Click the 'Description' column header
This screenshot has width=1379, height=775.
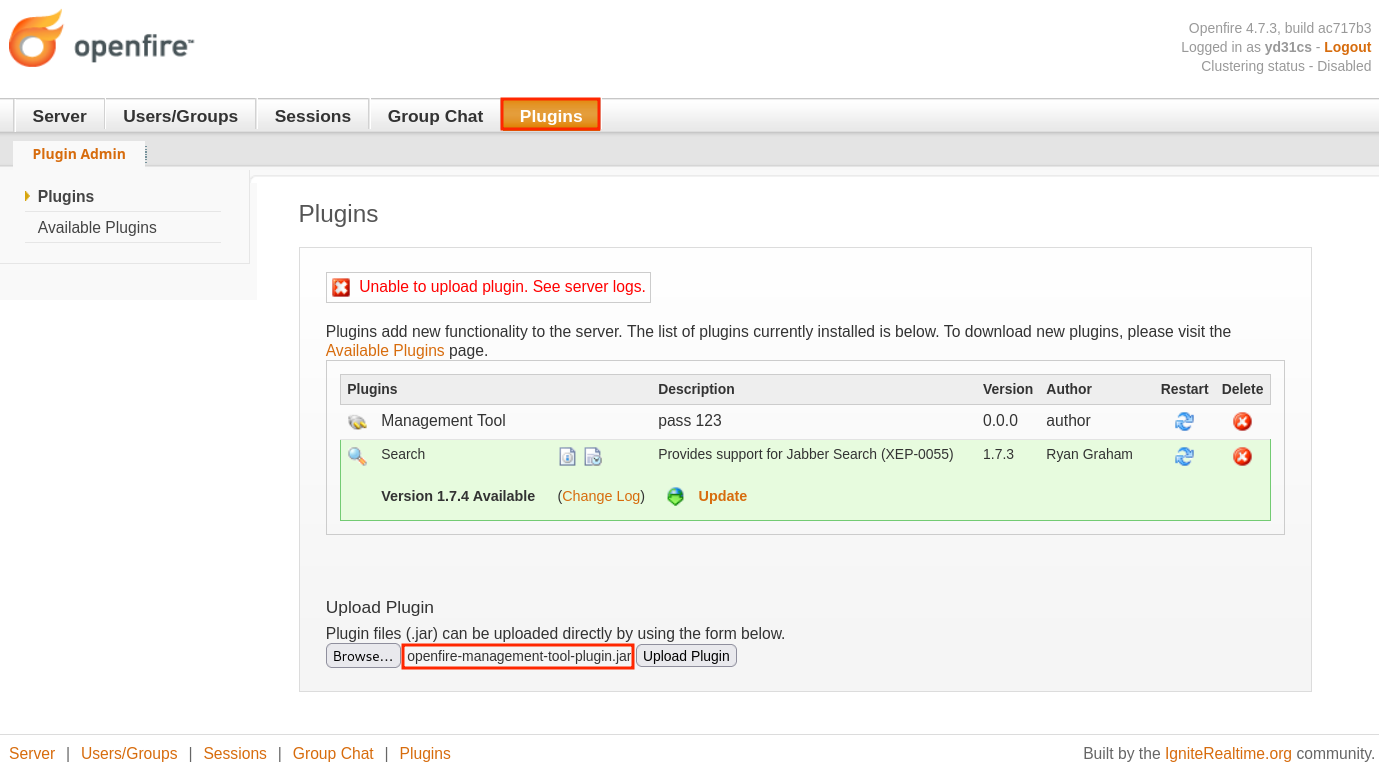point(696,389)
